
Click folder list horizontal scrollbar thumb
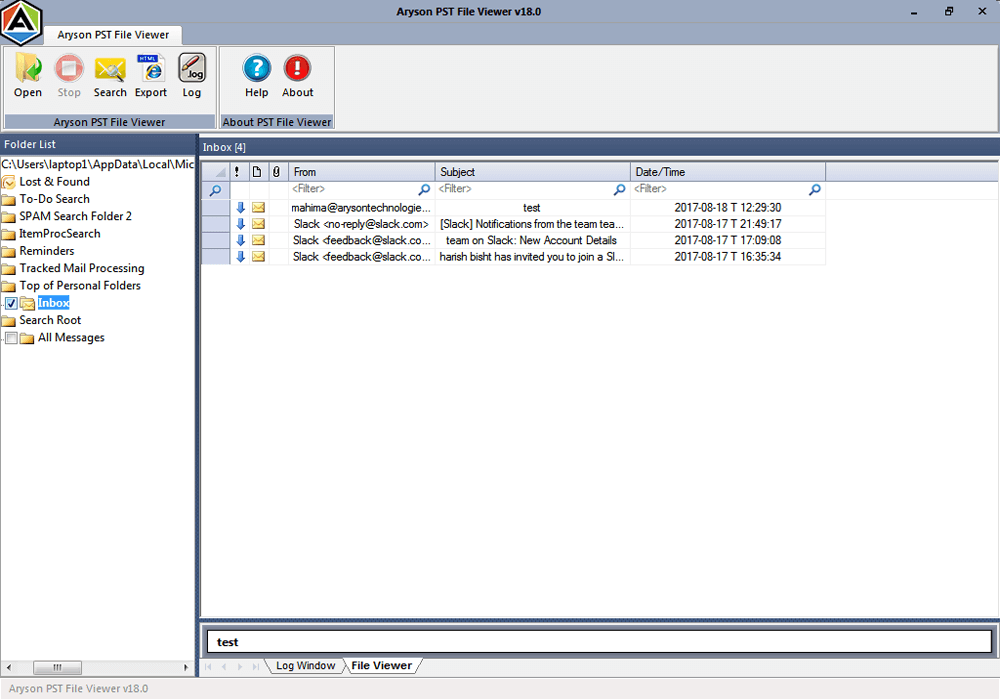tap(57, 667)
